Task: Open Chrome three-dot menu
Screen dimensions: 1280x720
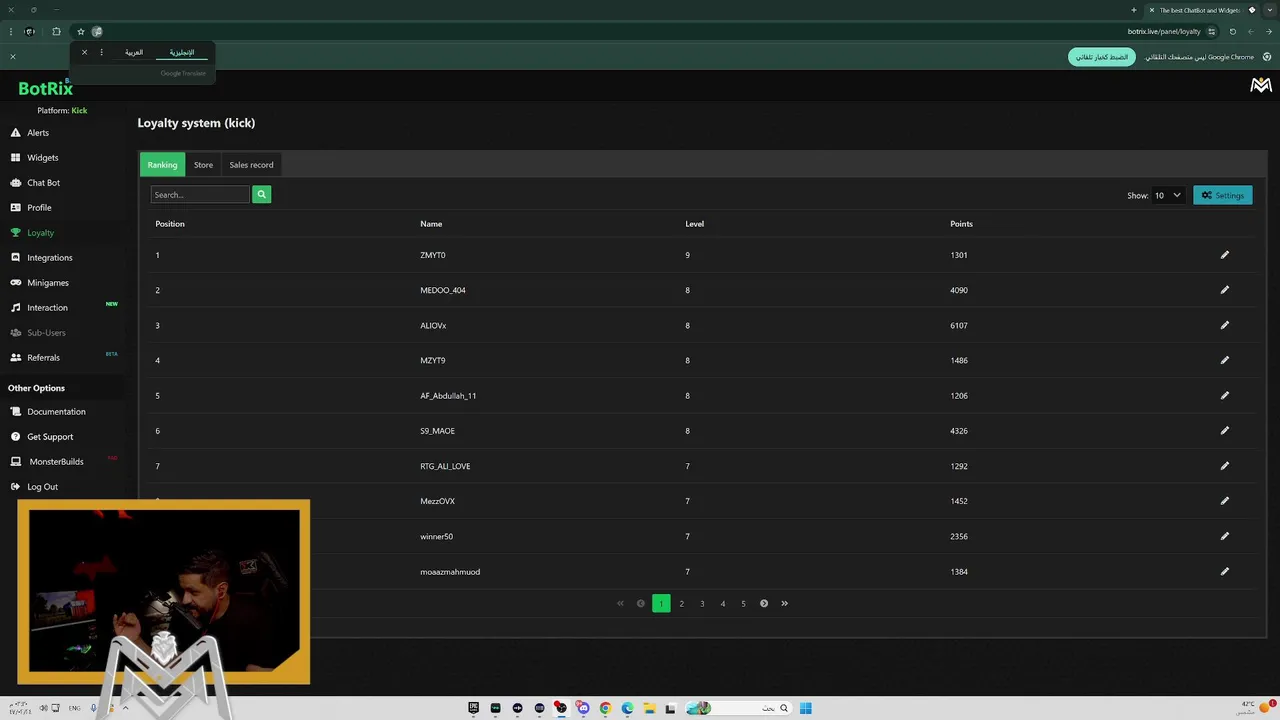Action: [11, 31]
